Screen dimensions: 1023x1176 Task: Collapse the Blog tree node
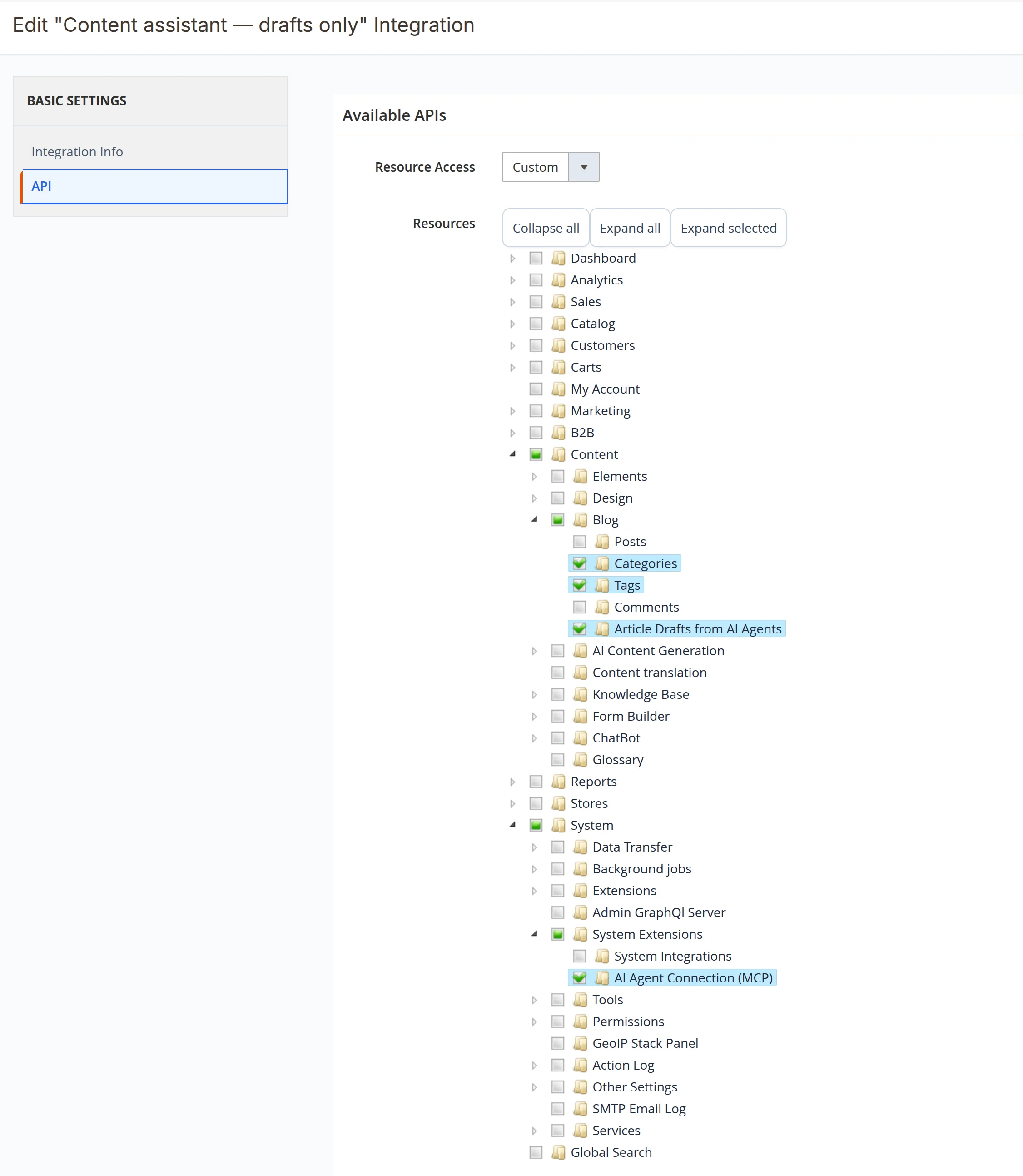[x=534, y=520]
